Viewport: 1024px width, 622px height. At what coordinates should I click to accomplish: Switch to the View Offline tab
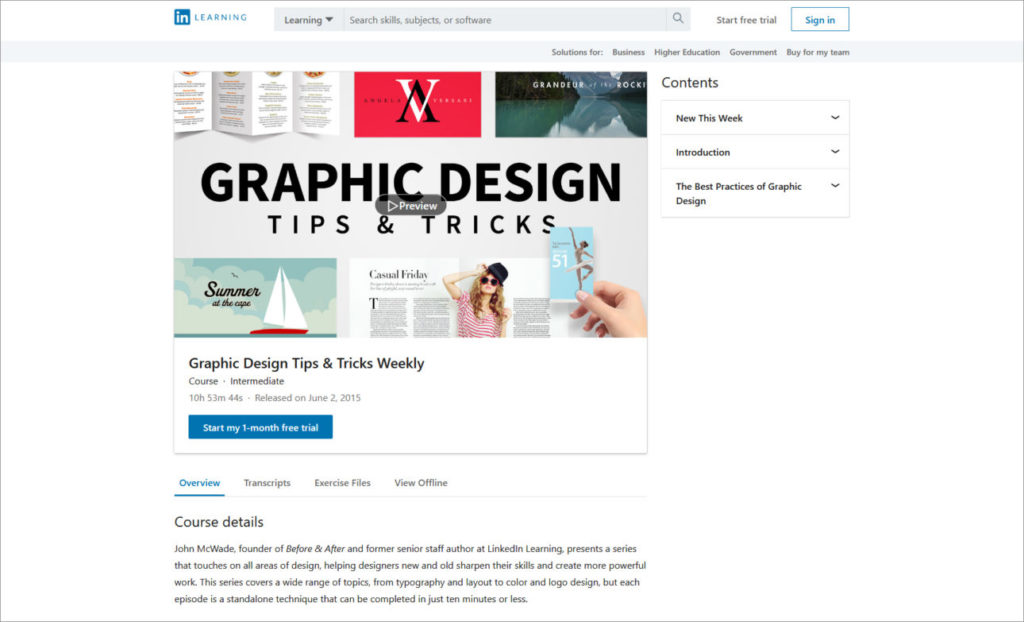tap(421, 483)
